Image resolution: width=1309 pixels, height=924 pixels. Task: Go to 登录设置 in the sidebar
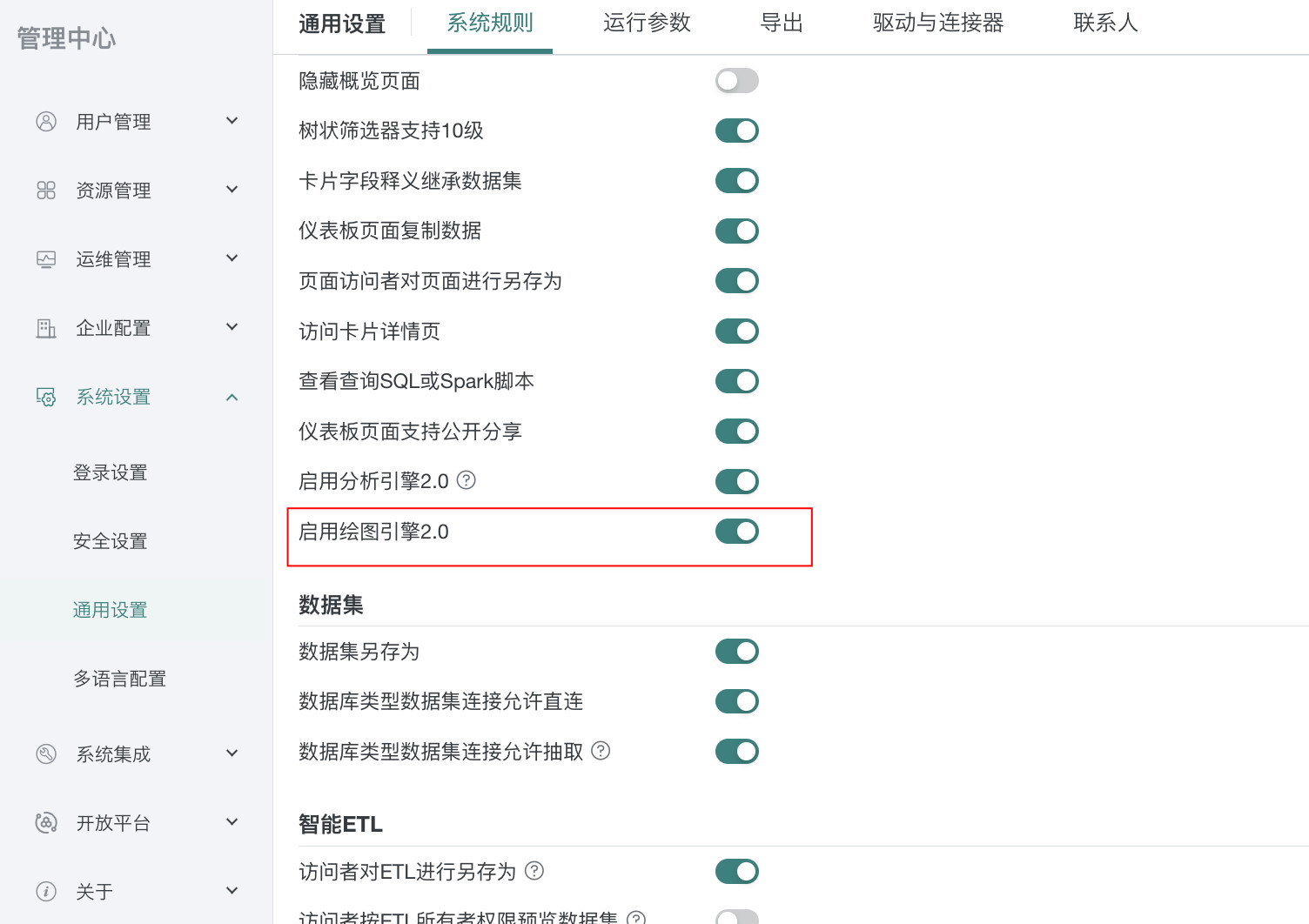(111, 473)
